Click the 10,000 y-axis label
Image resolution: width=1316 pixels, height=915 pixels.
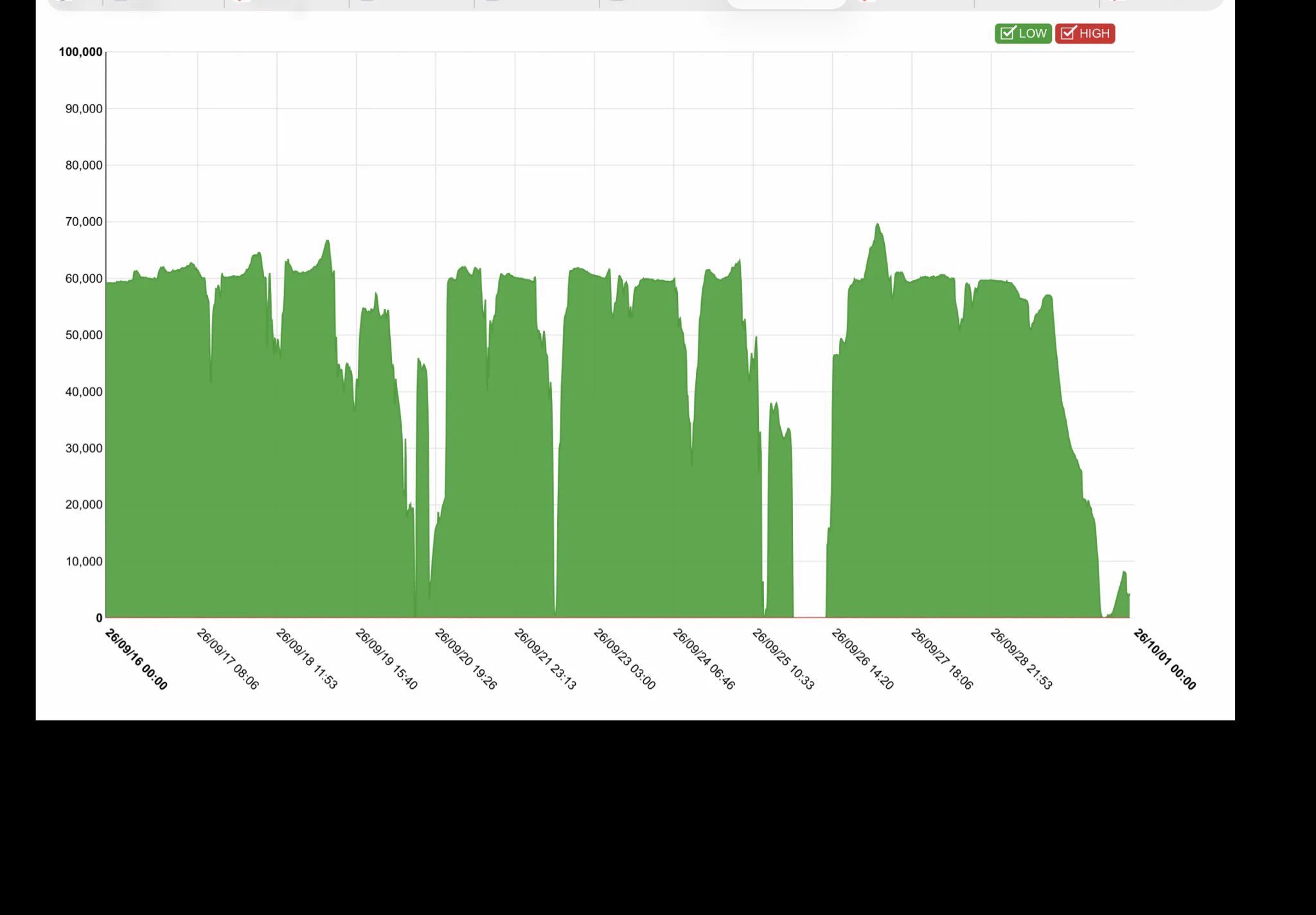(x=84, y=561)
